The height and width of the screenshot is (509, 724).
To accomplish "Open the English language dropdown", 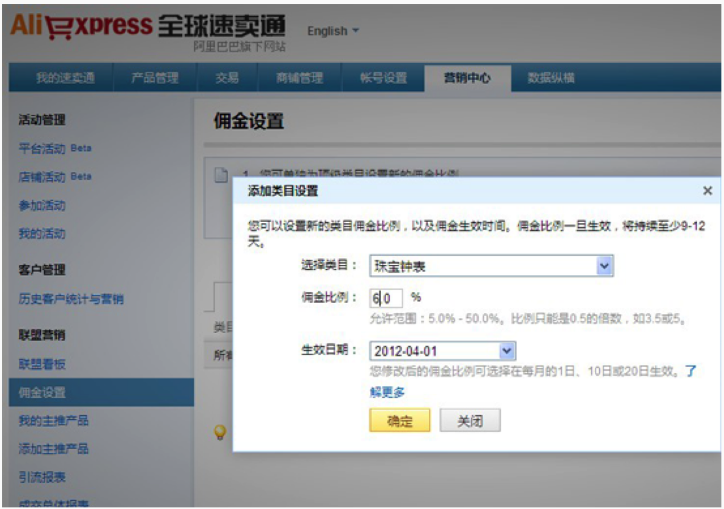I will pos(333,31).
